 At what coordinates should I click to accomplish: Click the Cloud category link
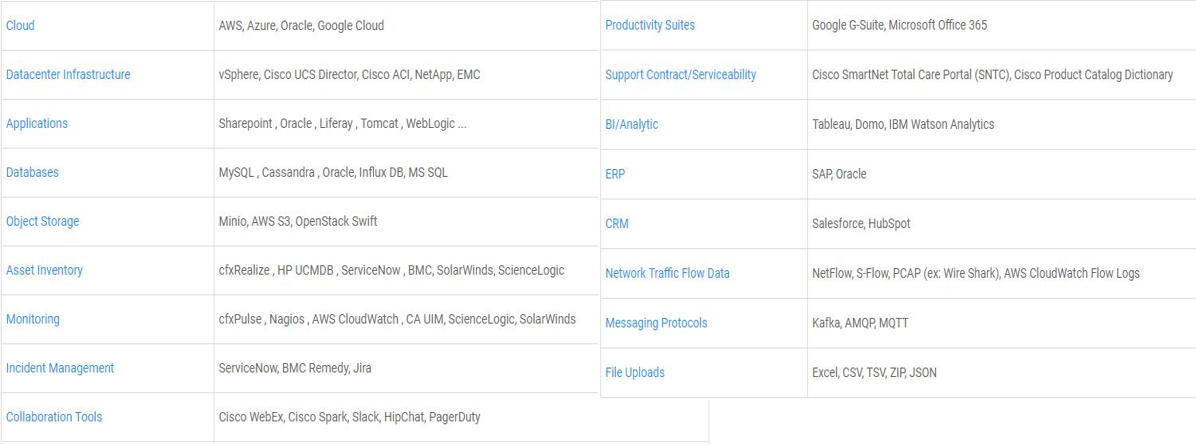click(x=20, y=25)
